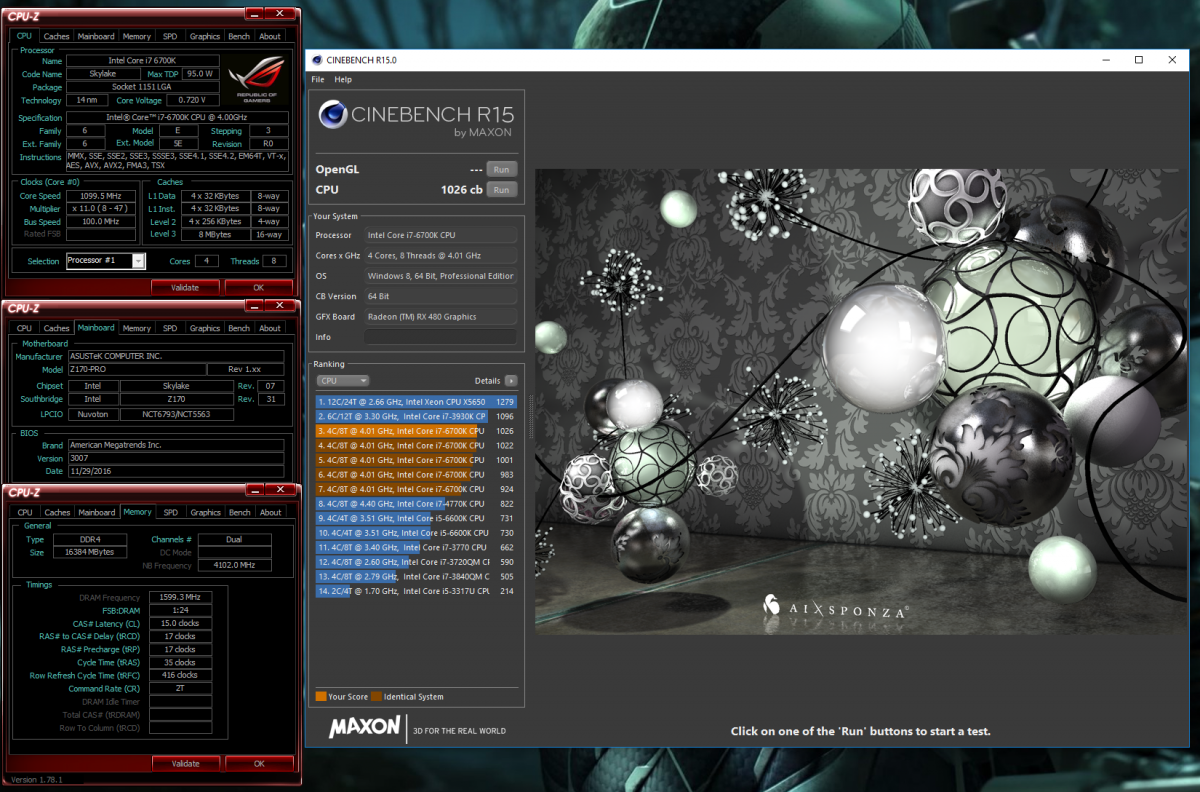The width and height of the screenshot is (1200, 792).
Task: Click the NB Frequency value 4102.0 MHz
Action: coord(235,565)
